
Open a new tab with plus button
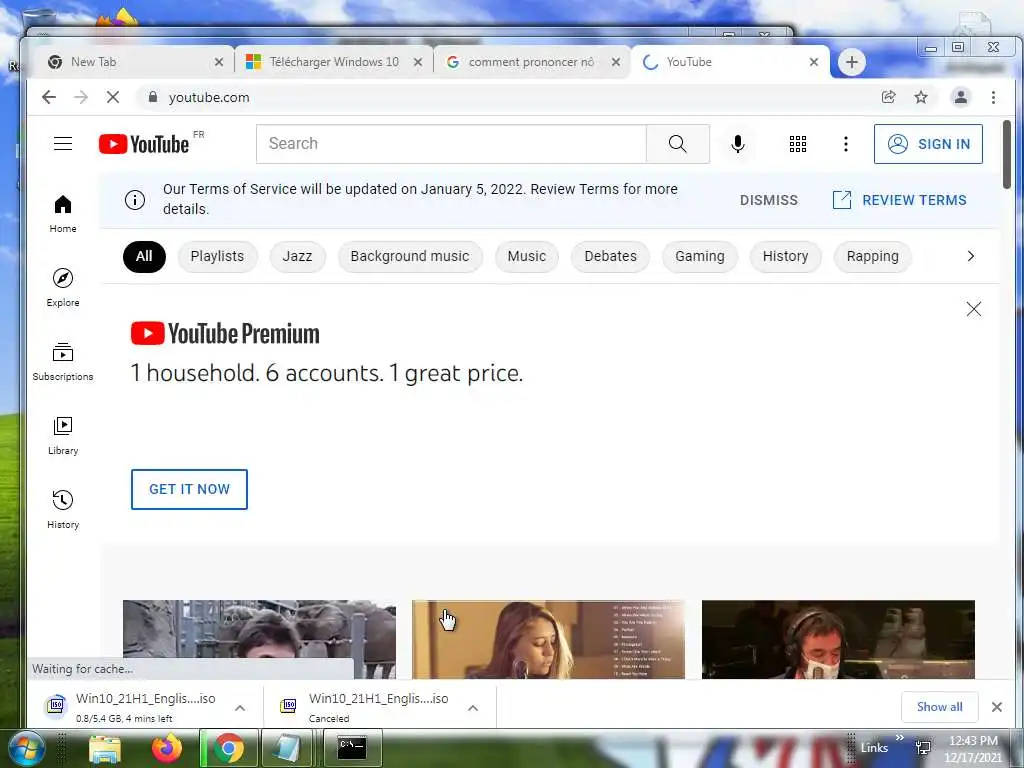pyautogui.click(x=852, y=62)
